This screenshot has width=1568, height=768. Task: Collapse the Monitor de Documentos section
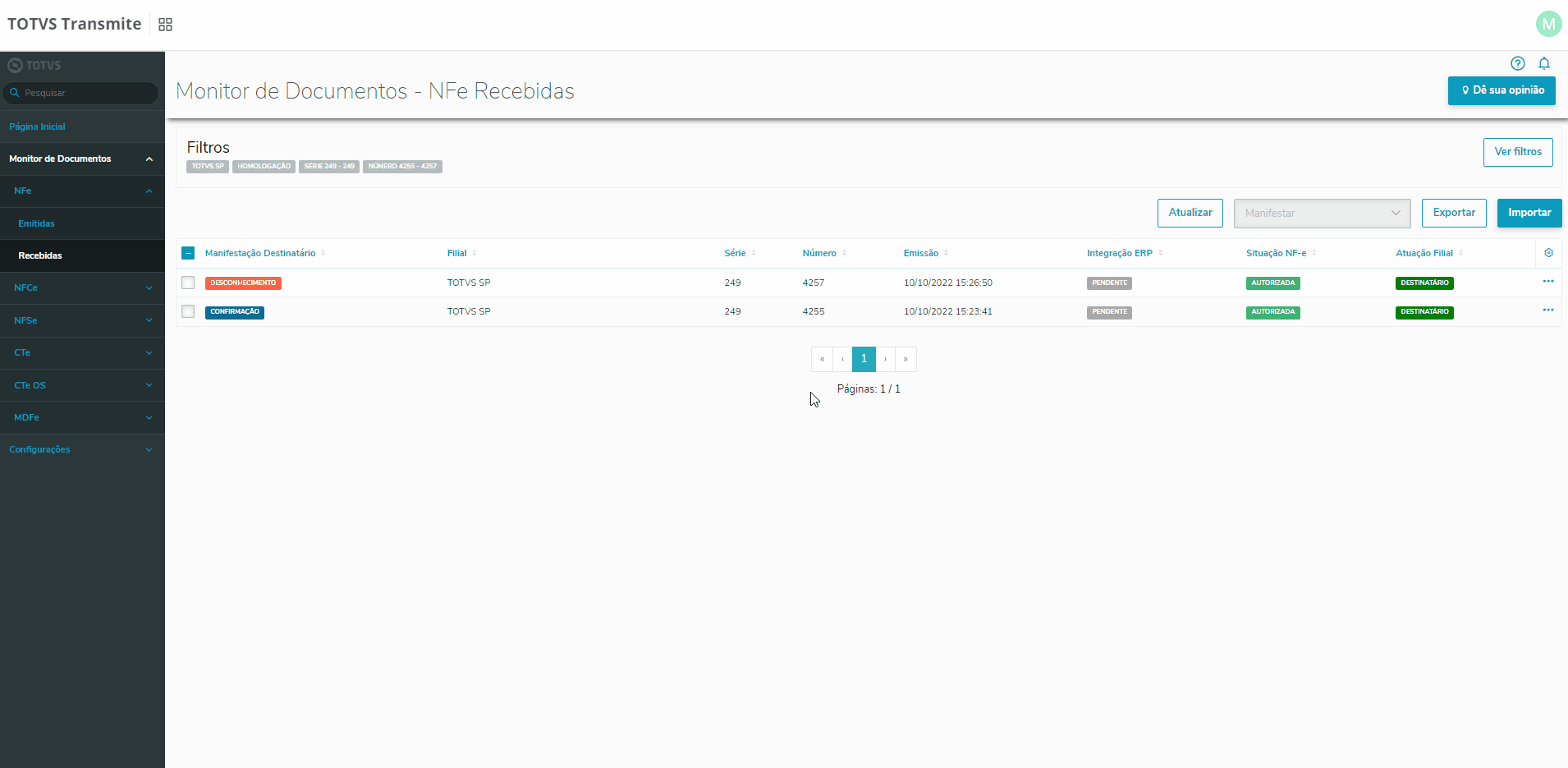pyautogui.click(x=82, y=159)
